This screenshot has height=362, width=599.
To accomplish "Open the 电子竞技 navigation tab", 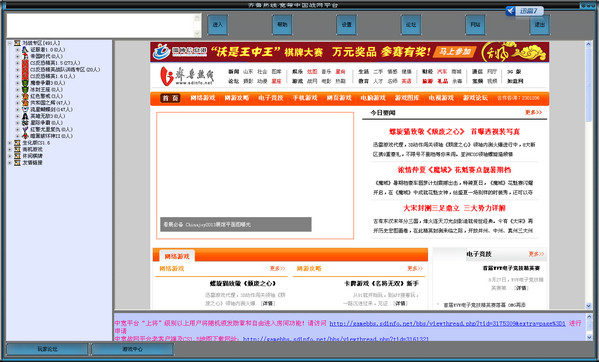I will point(270,98).
